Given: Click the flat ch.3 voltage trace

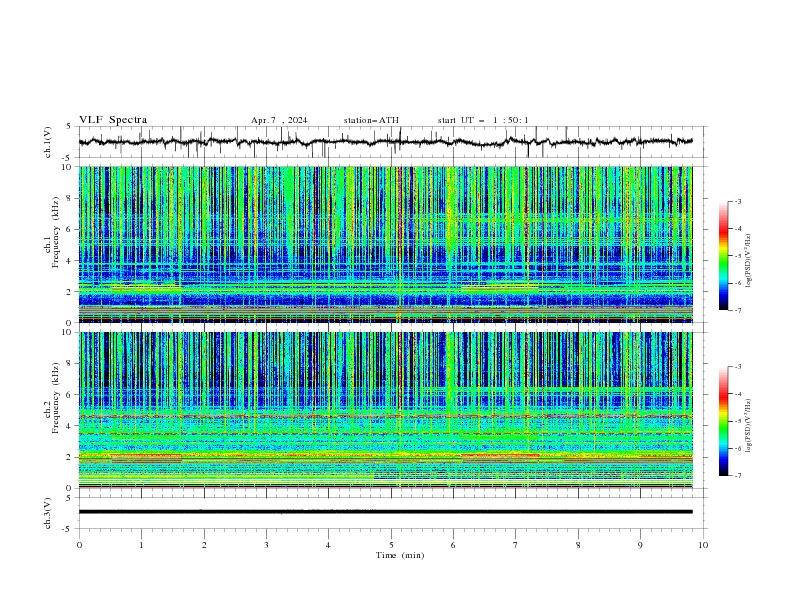Looking at the screenshot, I should [386, 512].
